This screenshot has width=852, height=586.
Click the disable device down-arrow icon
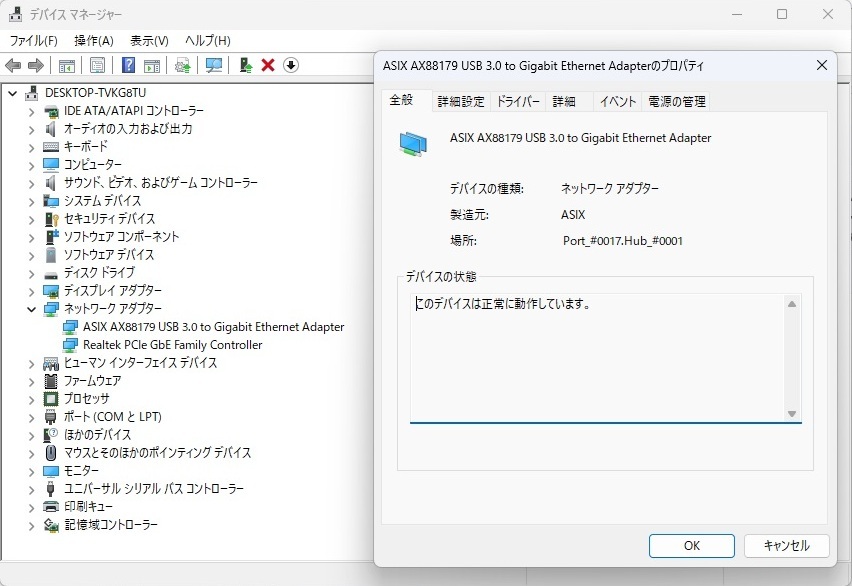291,65
